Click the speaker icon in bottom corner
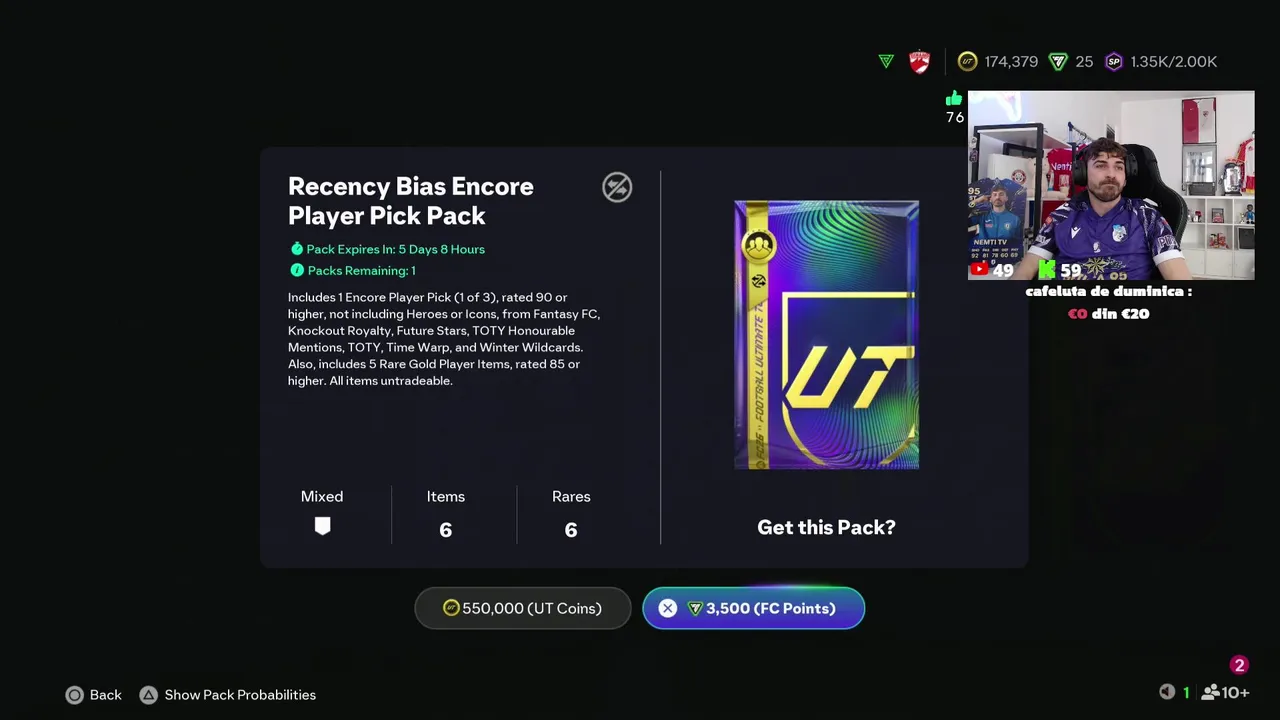Viewport: 1280px width, 720px height. [1167, 692]
